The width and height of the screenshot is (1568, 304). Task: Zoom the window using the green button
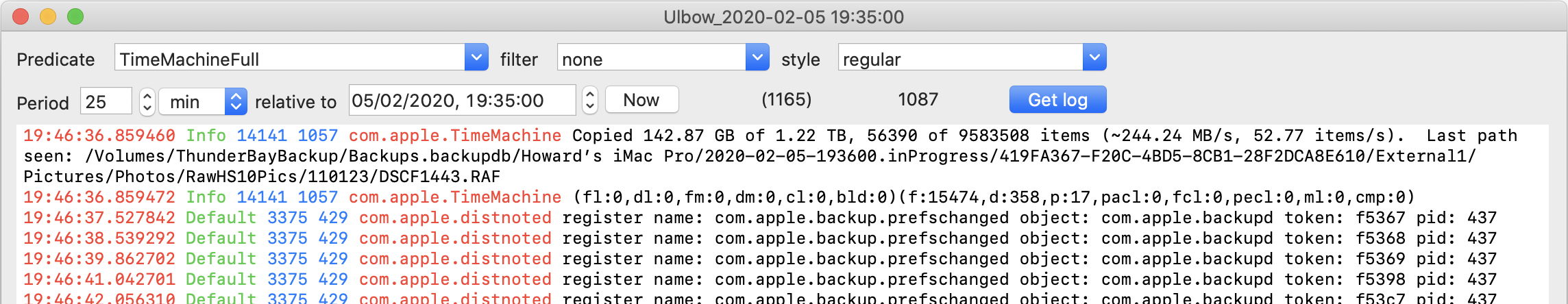pos(75,16)
